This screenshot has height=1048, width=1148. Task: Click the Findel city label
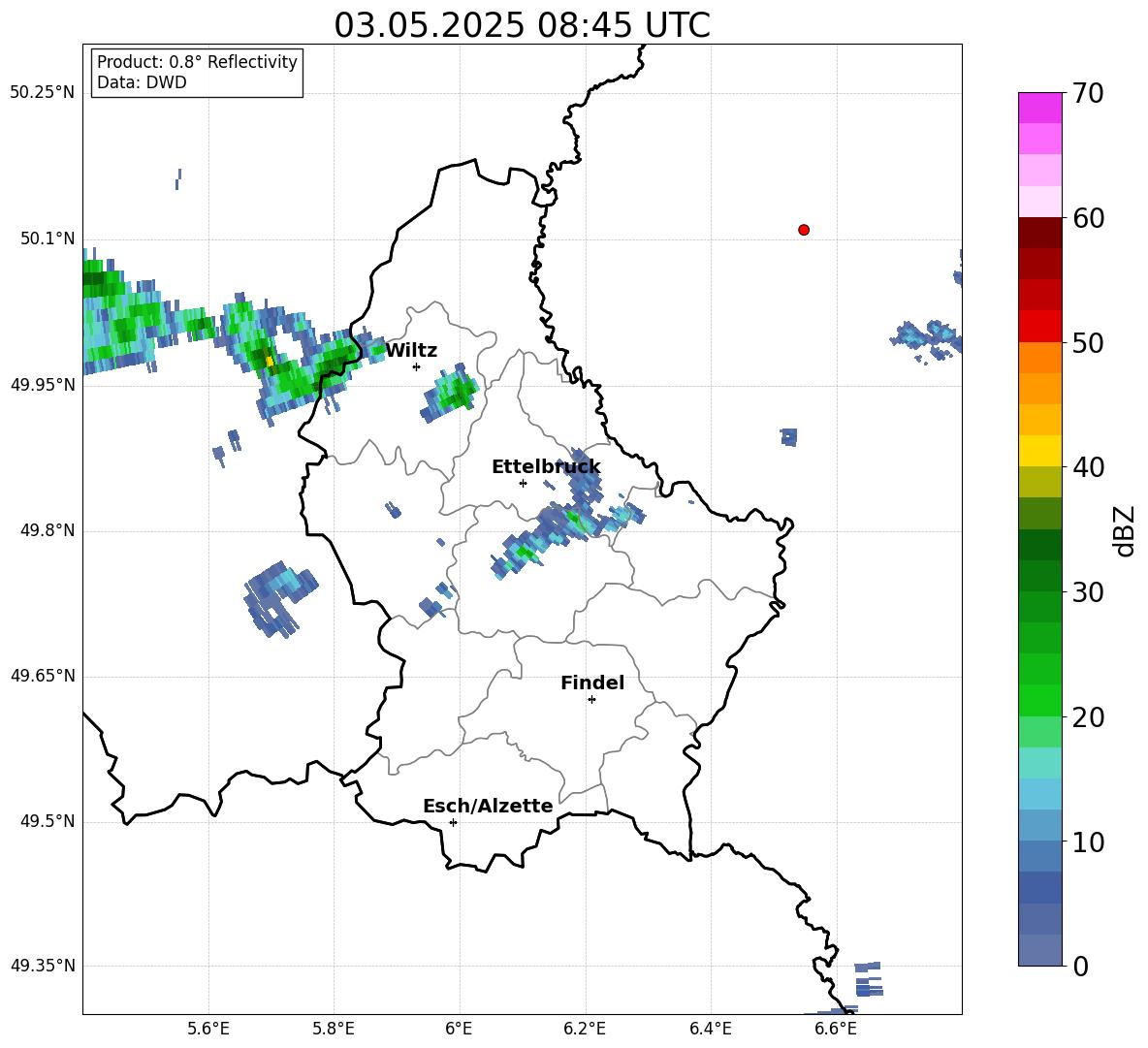tap(592, 683)
